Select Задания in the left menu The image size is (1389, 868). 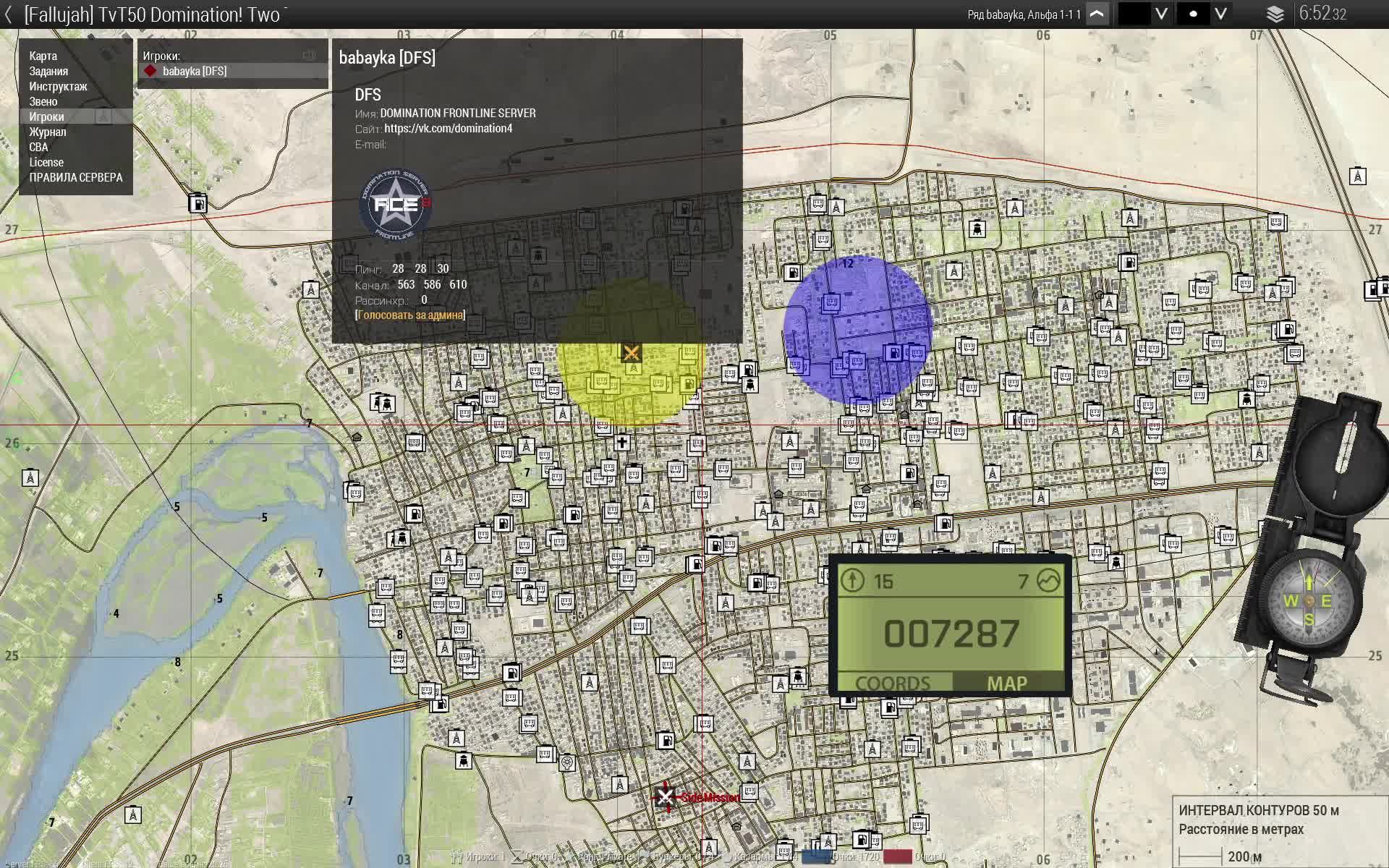pyautogui.click(x=48, y=71)
